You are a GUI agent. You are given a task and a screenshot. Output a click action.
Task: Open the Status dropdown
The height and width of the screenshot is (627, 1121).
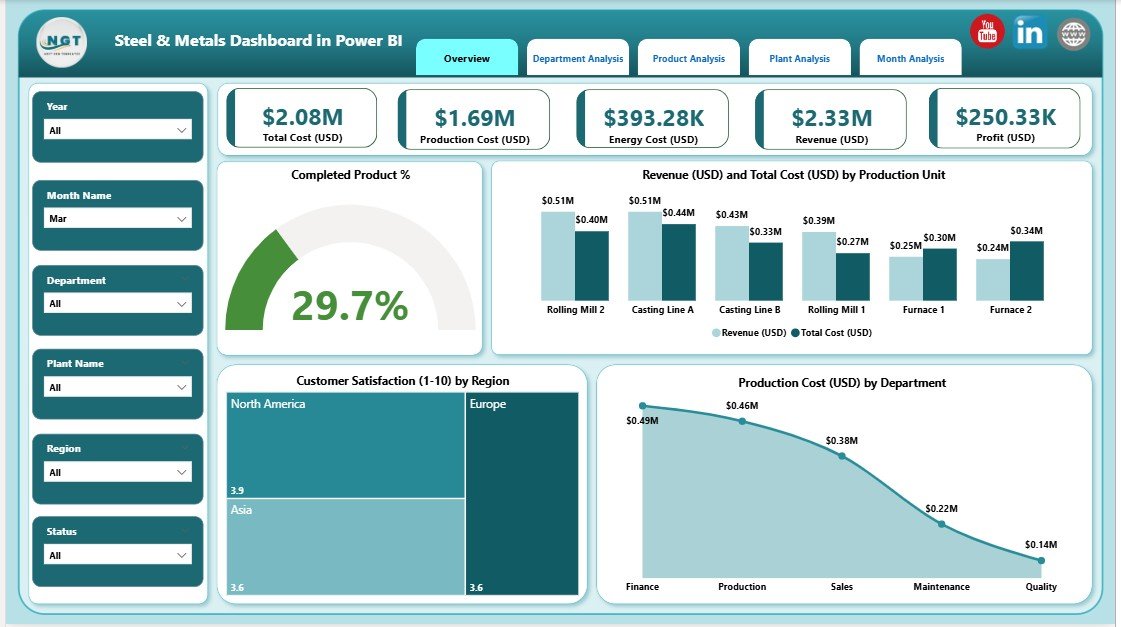[118, 555]
